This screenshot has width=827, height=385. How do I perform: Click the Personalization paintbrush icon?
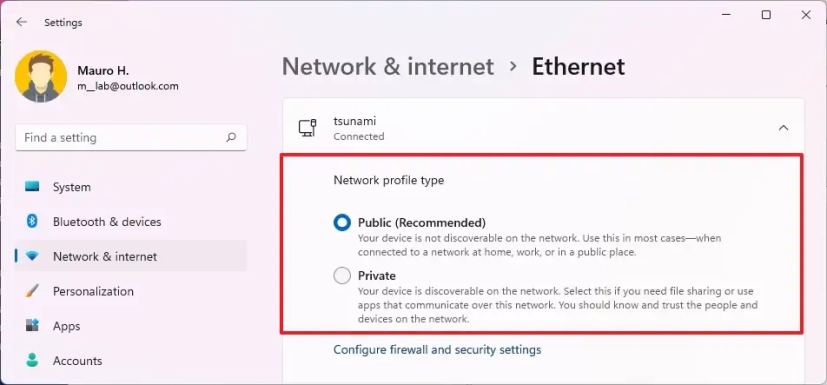coord(32,291)
